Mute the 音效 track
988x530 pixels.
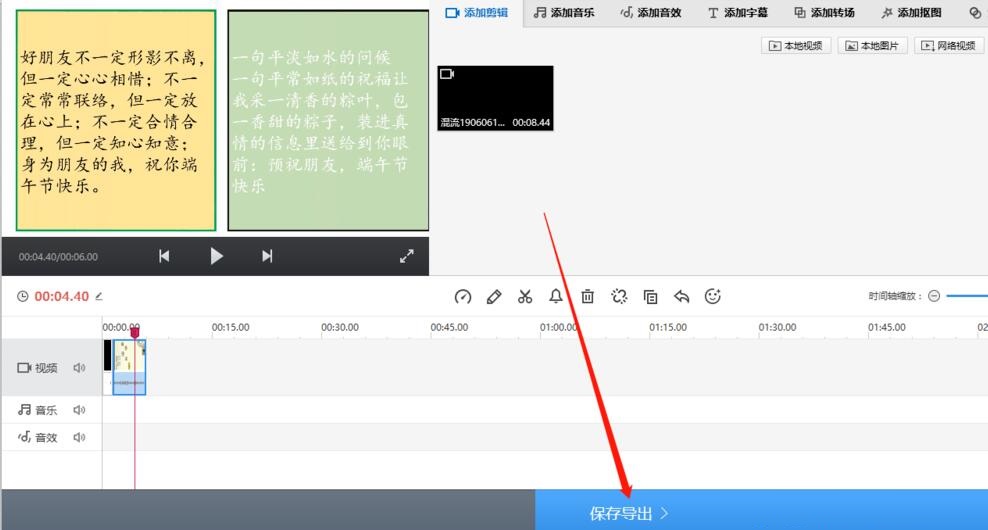(x=80, y=437)
